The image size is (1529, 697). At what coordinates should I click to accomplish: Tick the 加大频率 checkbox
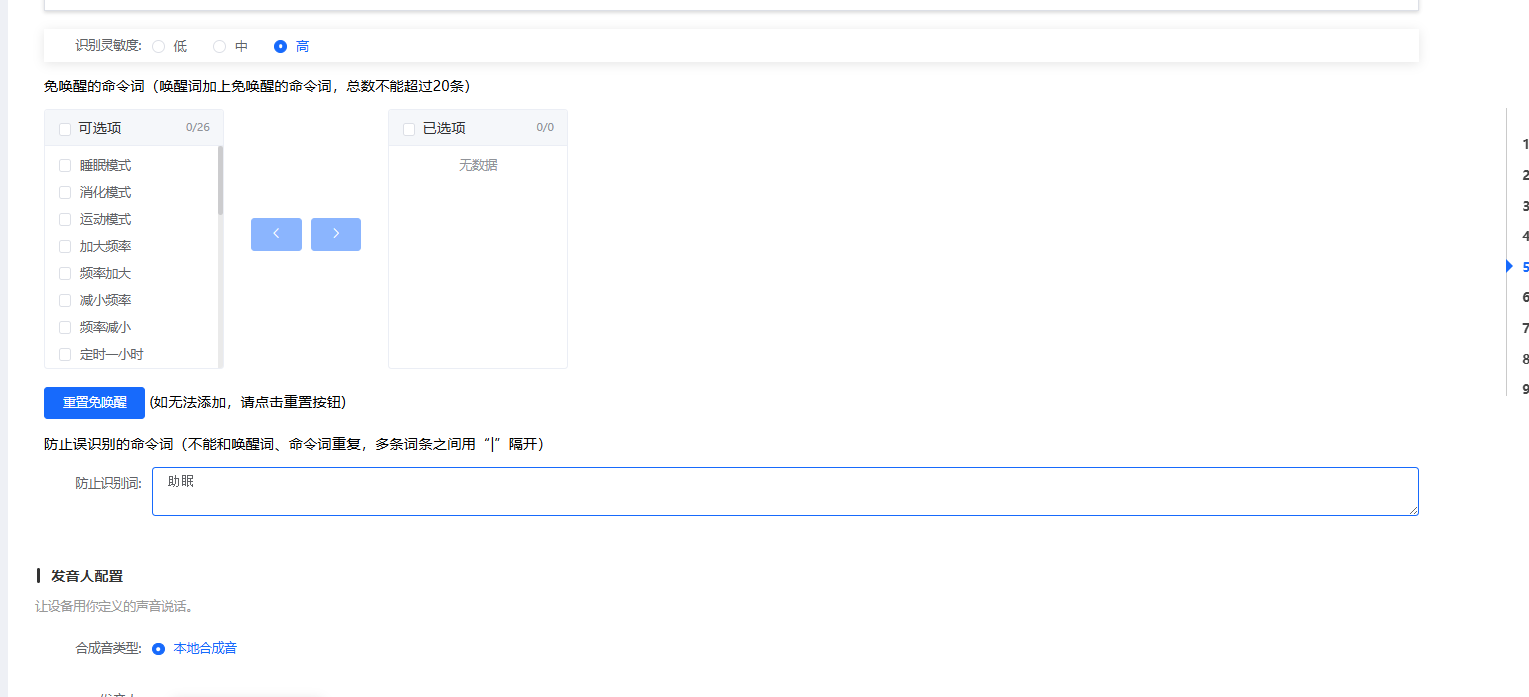click(x=65, y=247)
